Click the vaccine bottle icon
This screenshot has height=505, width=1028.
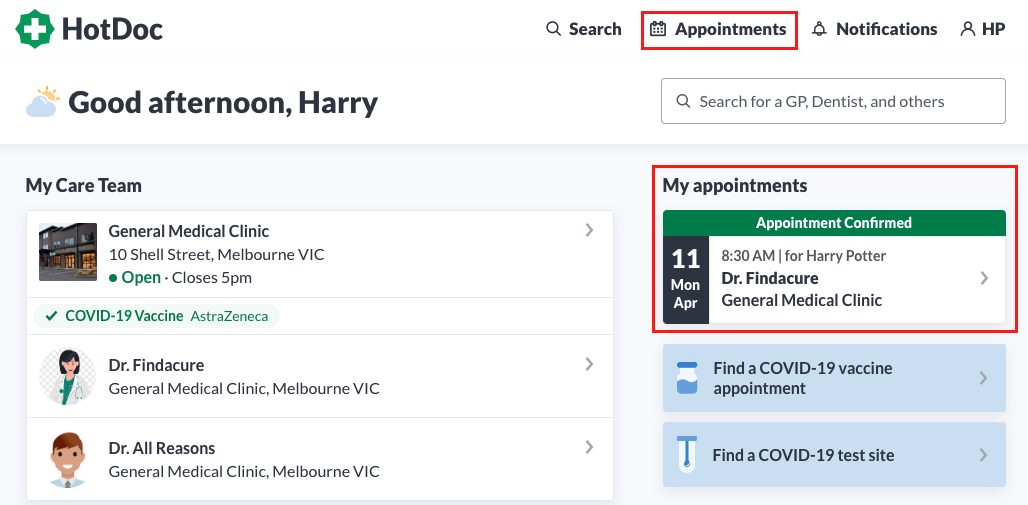click(687, 378)
